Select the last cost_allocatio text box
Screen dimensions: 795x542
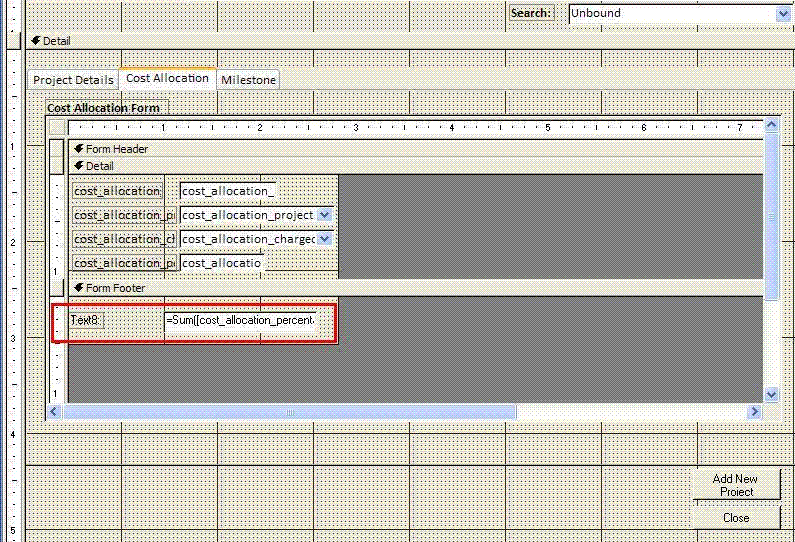222,263
